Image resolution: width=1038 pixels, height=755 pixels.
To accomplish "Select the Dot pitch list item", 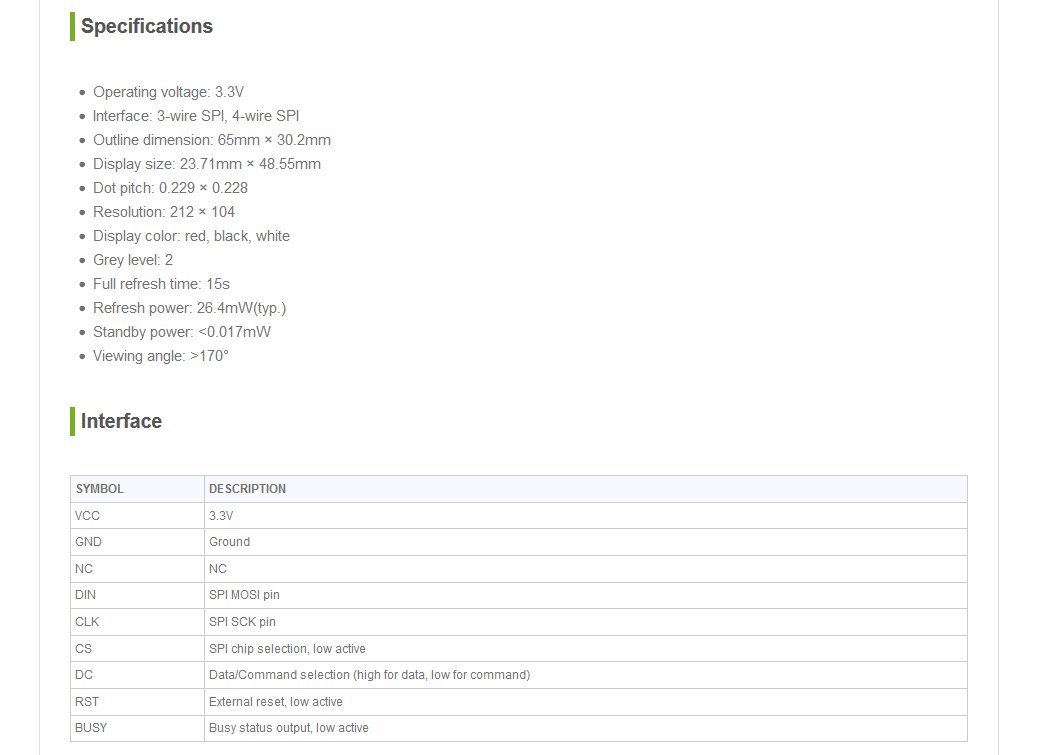I will click(x=170, y=188).
